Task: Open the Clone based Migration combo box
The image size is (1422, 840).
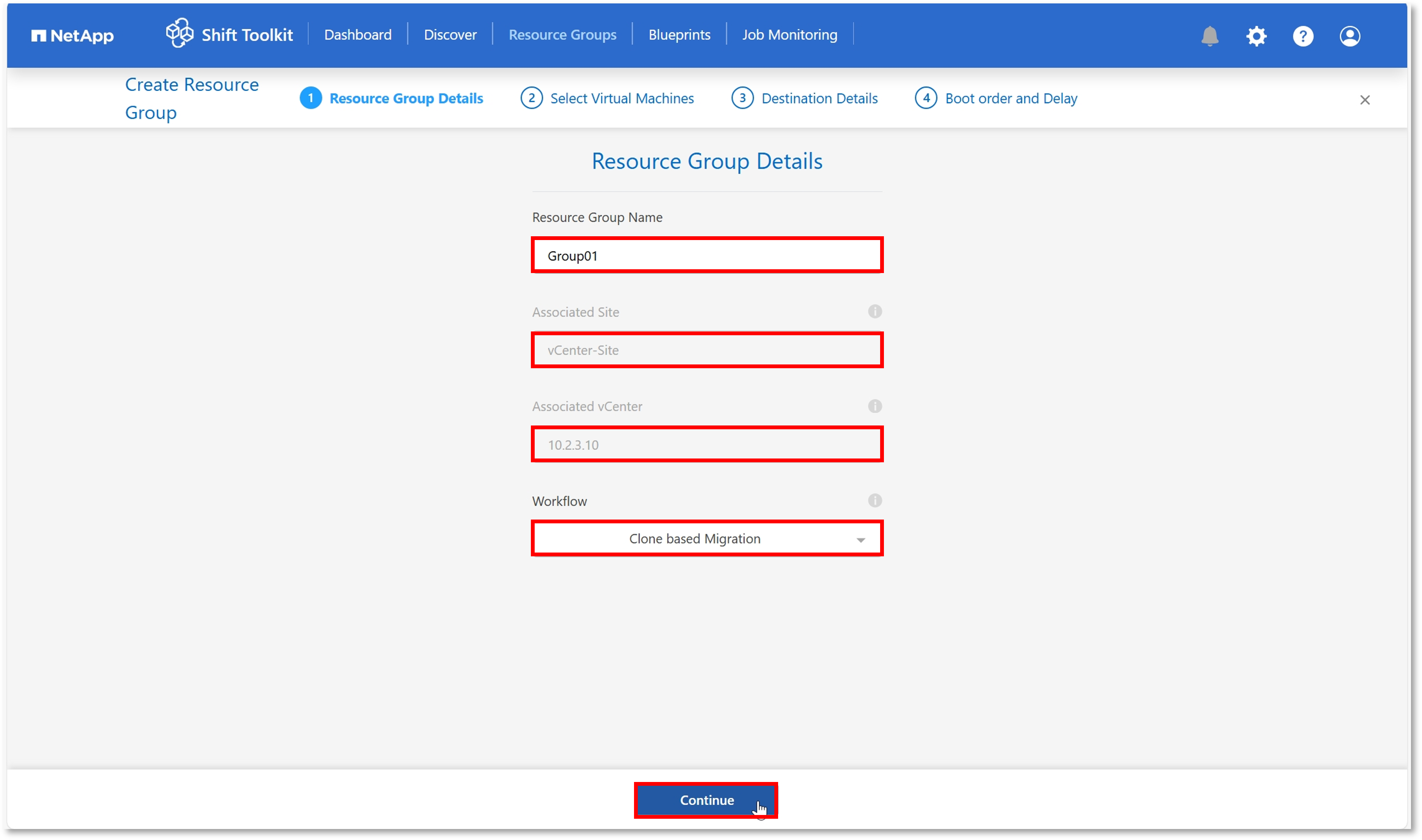Action: [x=707, y=538]
